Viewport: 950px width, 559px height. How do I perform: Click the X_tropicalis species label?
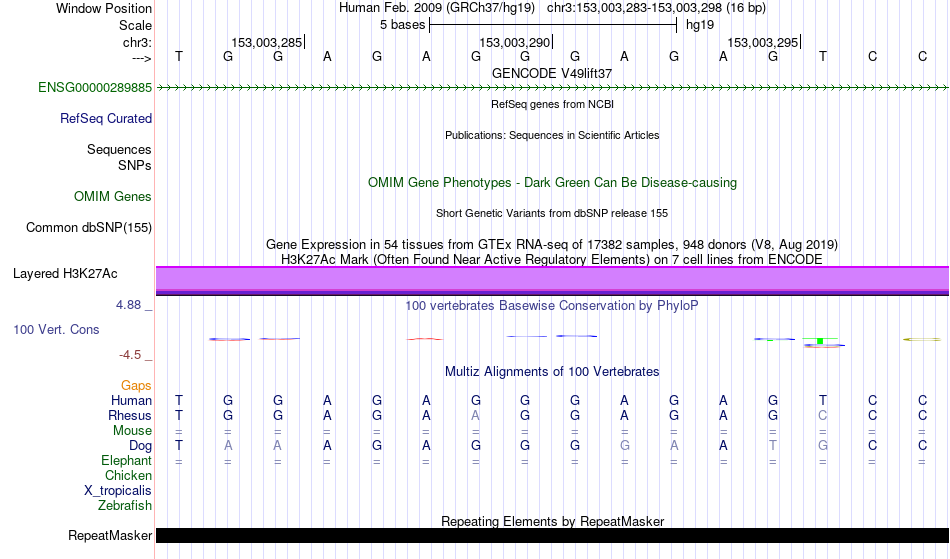[118, 491]
